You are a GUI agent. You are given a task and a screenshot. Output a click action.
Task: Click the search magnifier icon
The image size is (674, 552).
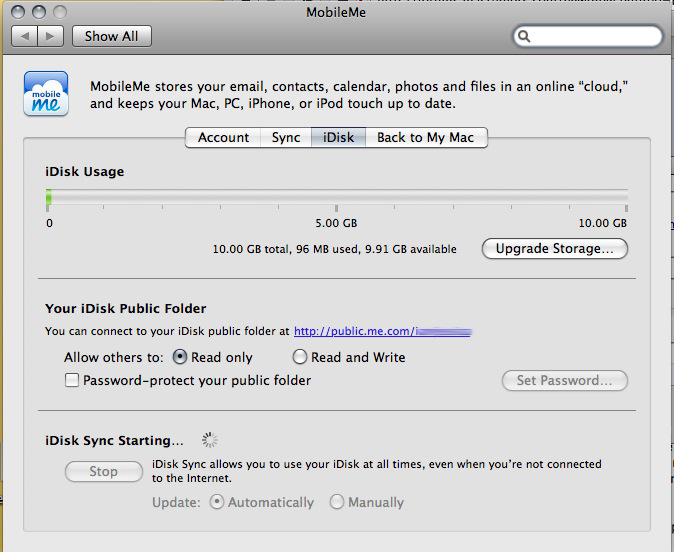524,36
